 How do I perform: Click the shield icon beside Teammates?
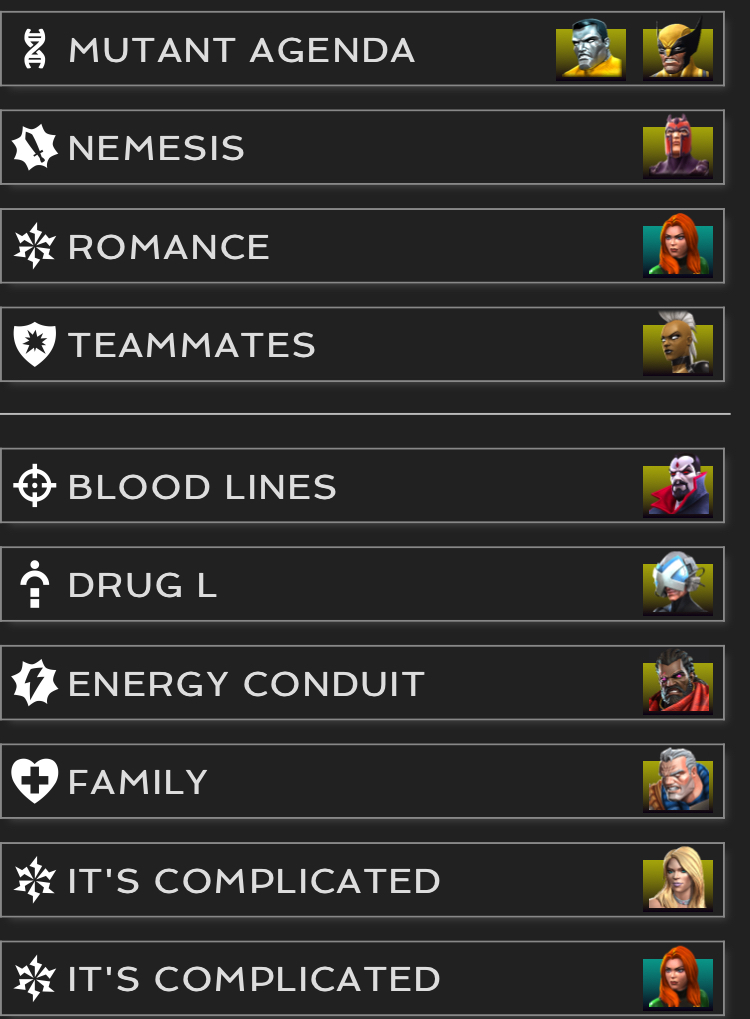(x=34, y=344)
